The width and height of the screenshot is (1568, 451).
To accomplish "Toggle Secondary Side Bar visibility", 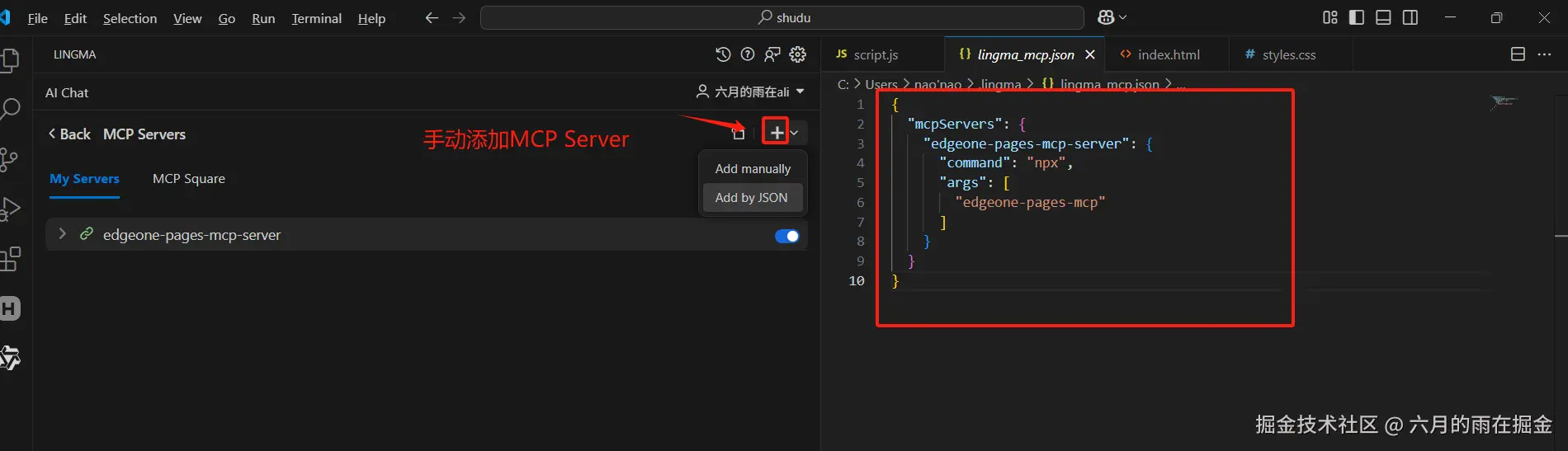I will click(1410, 17).
